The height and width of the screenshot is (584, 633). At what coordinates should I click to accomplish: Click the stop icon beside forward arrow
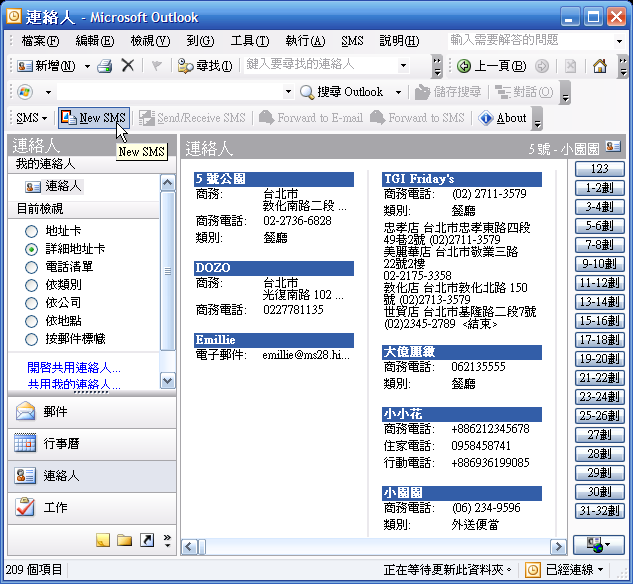[570, 66]
